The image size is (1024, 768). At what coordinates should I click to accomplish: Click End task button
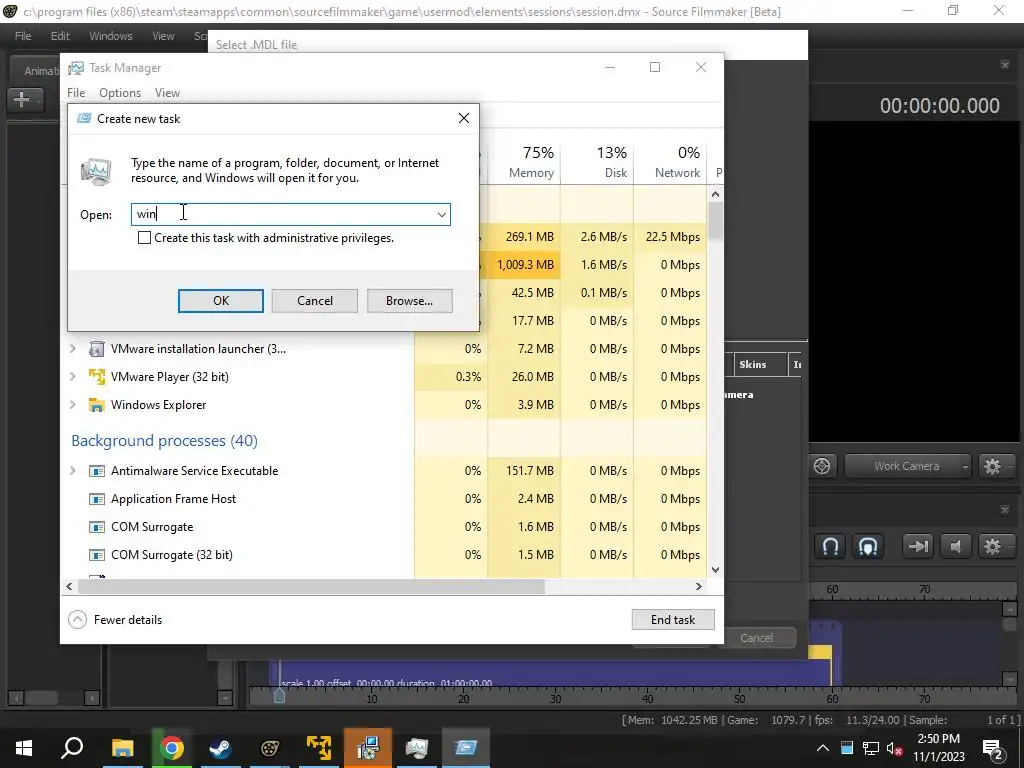point(673,620)
